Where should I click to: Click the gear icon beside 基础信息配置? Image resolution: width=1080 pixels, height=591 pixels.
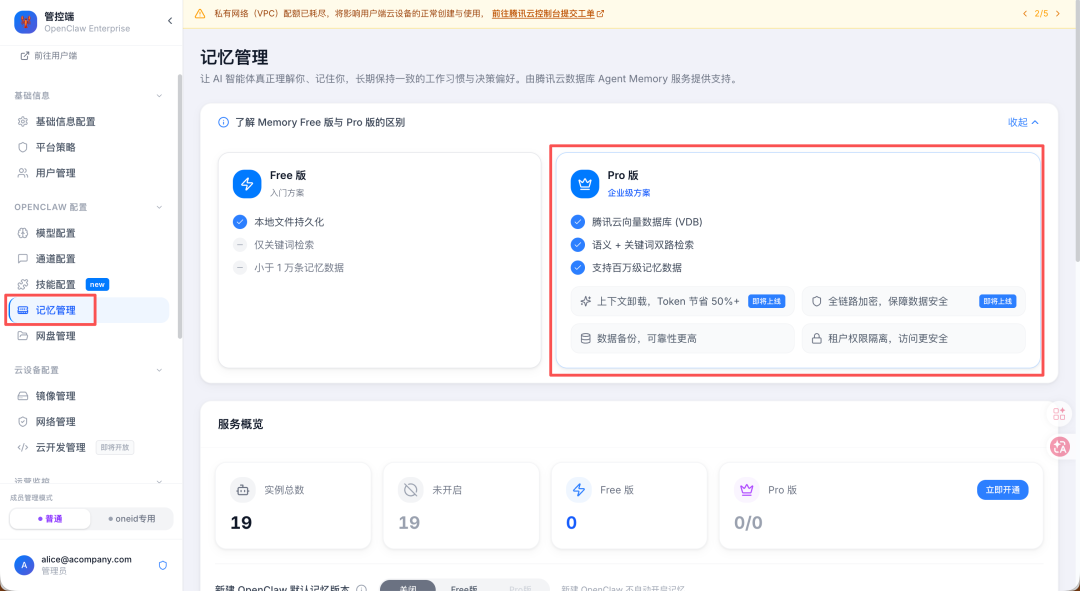[x=23, y=121]
